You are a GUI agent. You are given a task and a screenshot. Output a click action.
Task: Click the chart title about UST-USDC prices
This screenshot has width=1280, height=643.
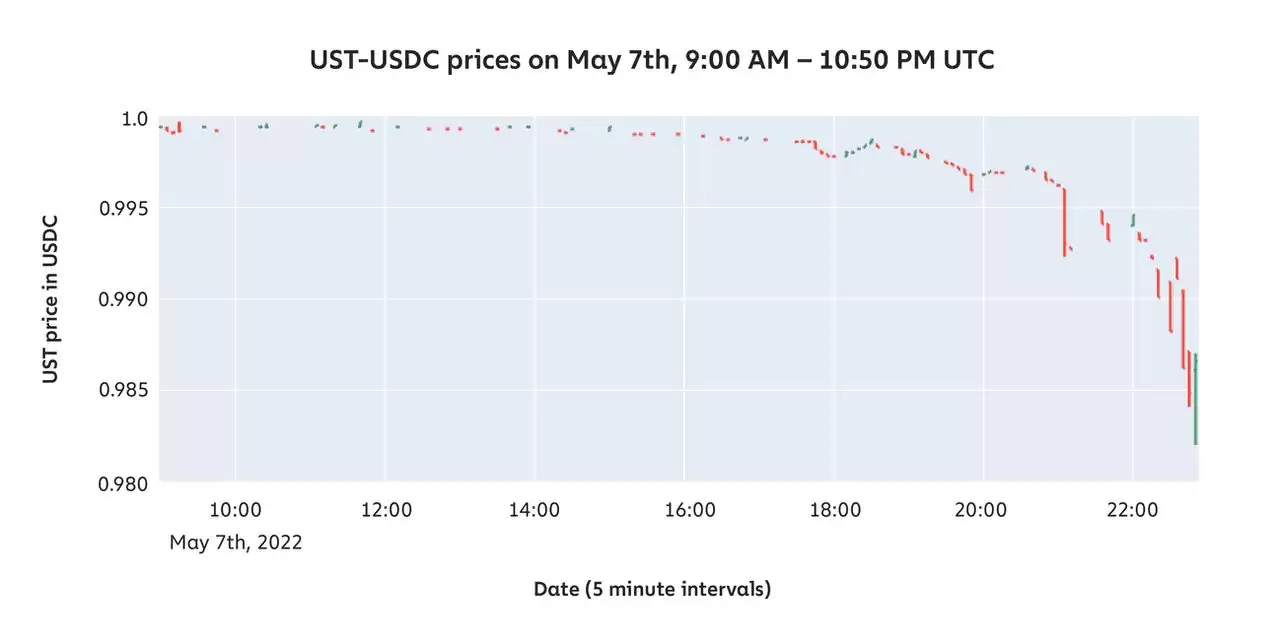(653, 61)
